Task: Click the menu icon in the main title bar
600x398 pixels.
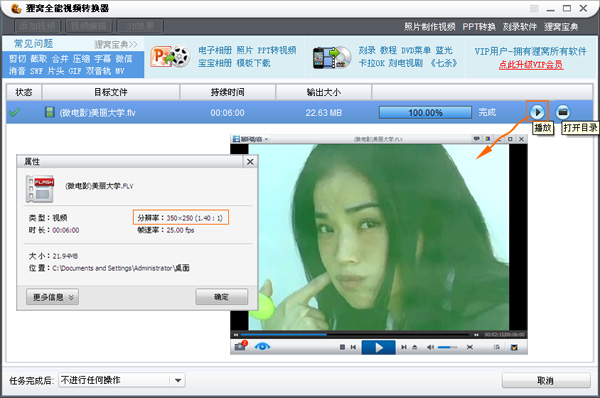Action: coord(534,8)
